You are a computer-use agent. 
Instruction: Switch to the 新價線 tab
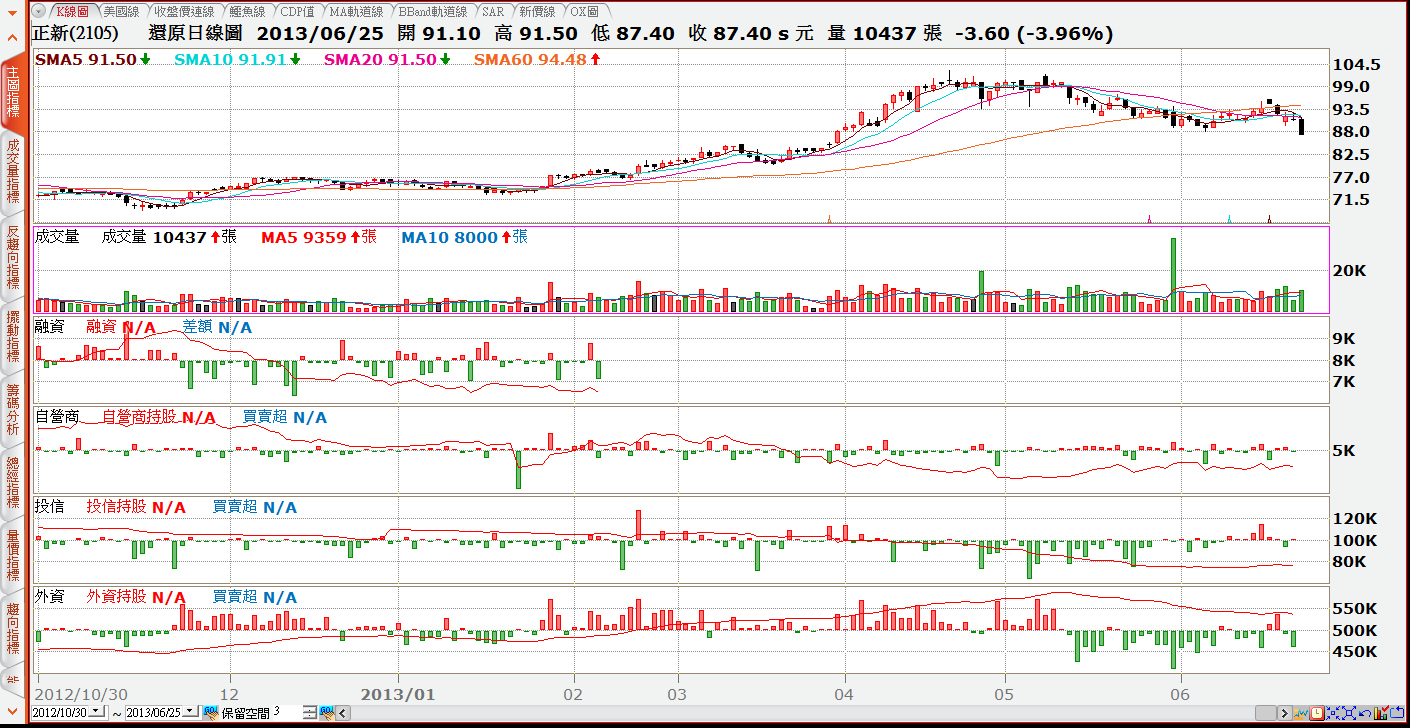(x=538, y=11)
